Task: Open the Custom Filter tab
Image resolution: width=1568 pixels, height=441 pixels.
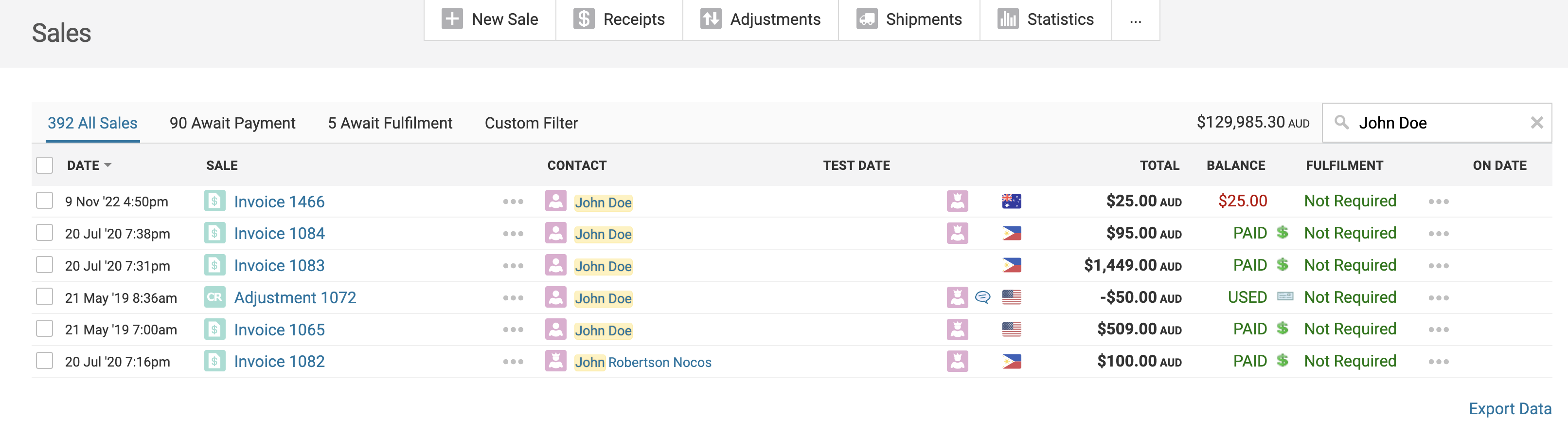Action: tap(531, 123)
